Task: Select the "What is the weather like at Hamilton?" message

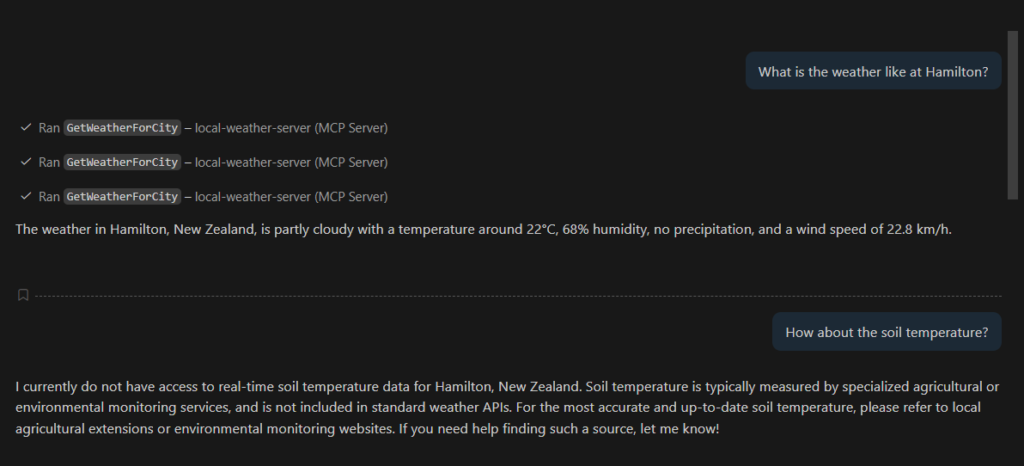Action: pyautogui.click(x=872, y=71)
